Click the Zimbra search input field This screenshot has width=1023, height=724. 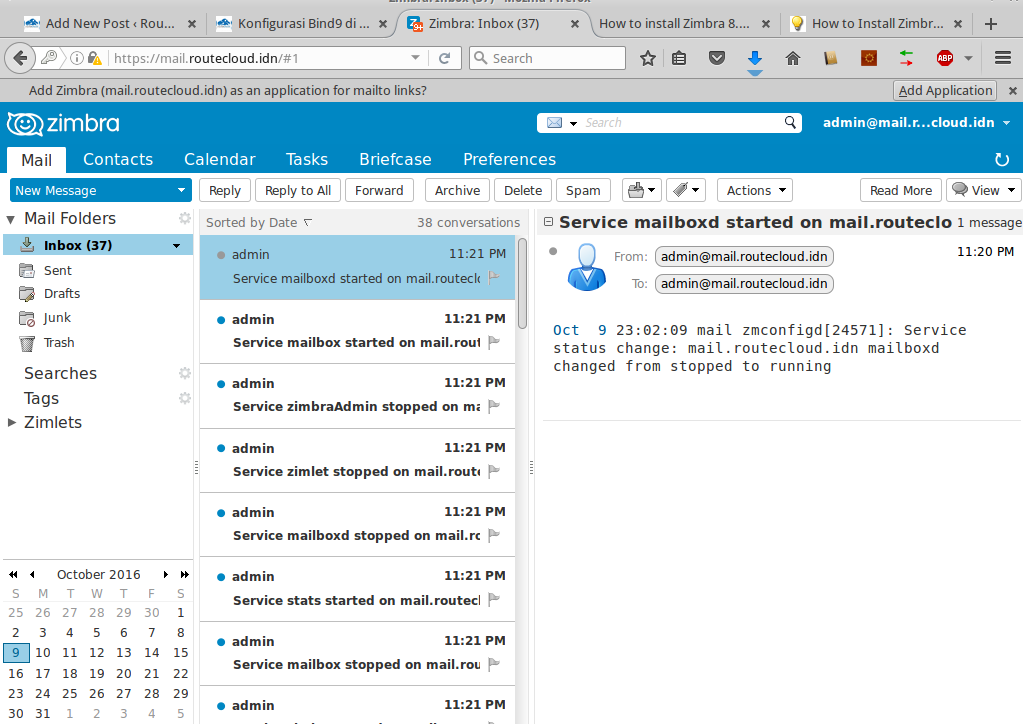click(682, 123)
